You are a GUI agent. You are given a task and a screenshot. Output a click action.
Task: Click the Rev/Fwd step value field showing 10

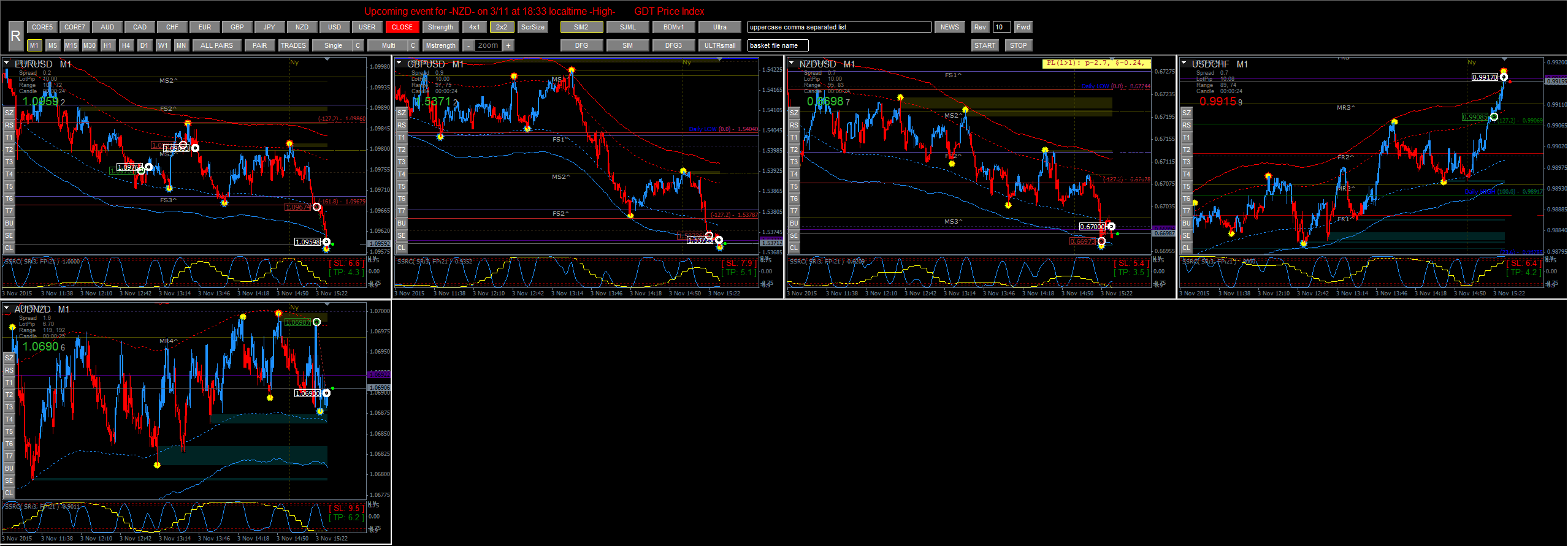pos(1002,27)
